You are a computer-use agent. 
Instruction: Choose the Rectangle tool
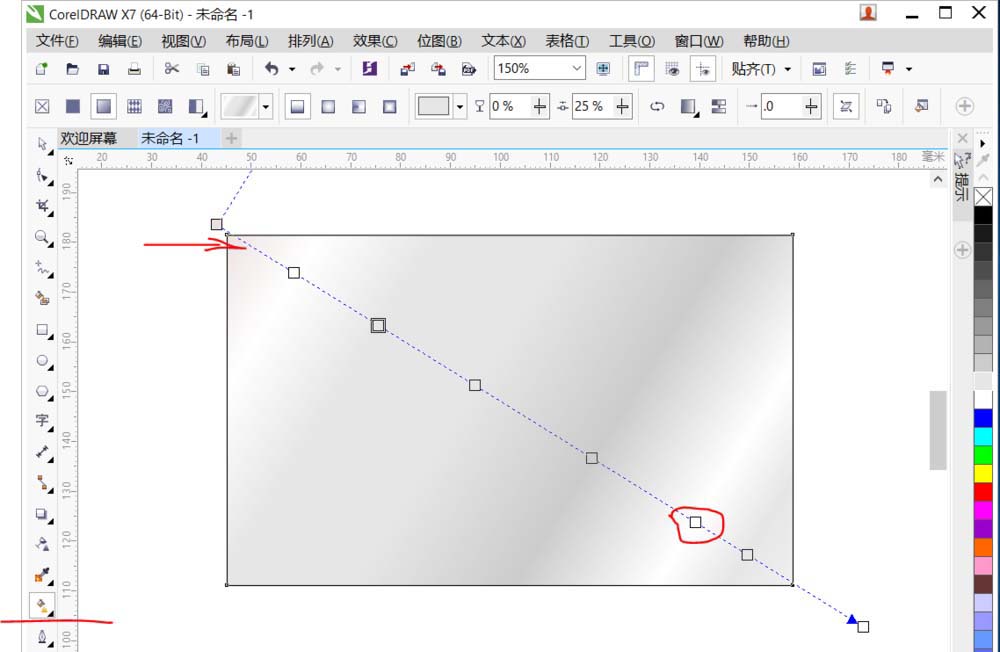point(42,330)
